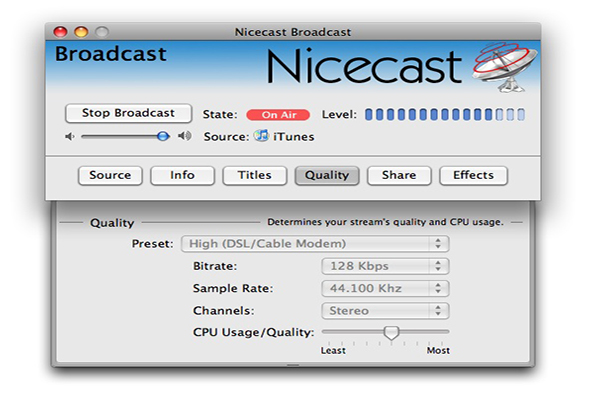Open the Titles settings tab
Screen dimensions: 590x411
coord(255,175)
